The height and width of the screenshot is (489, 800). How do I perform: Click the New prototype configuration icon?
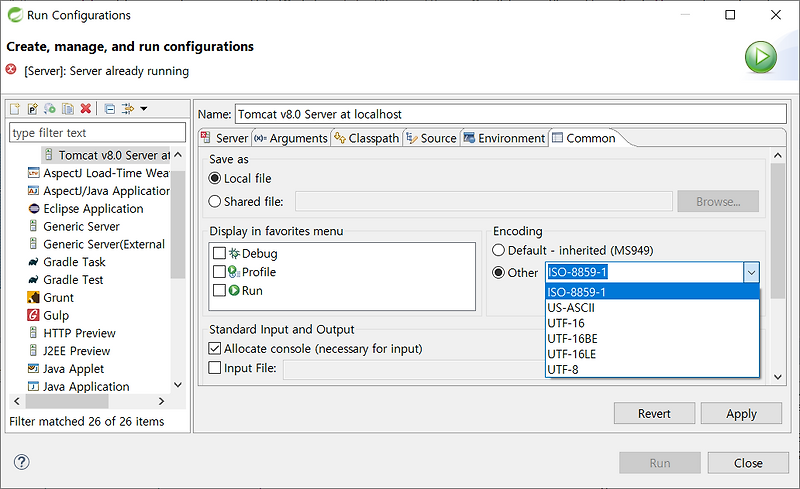pyautogui.click(x=33, y=109)
